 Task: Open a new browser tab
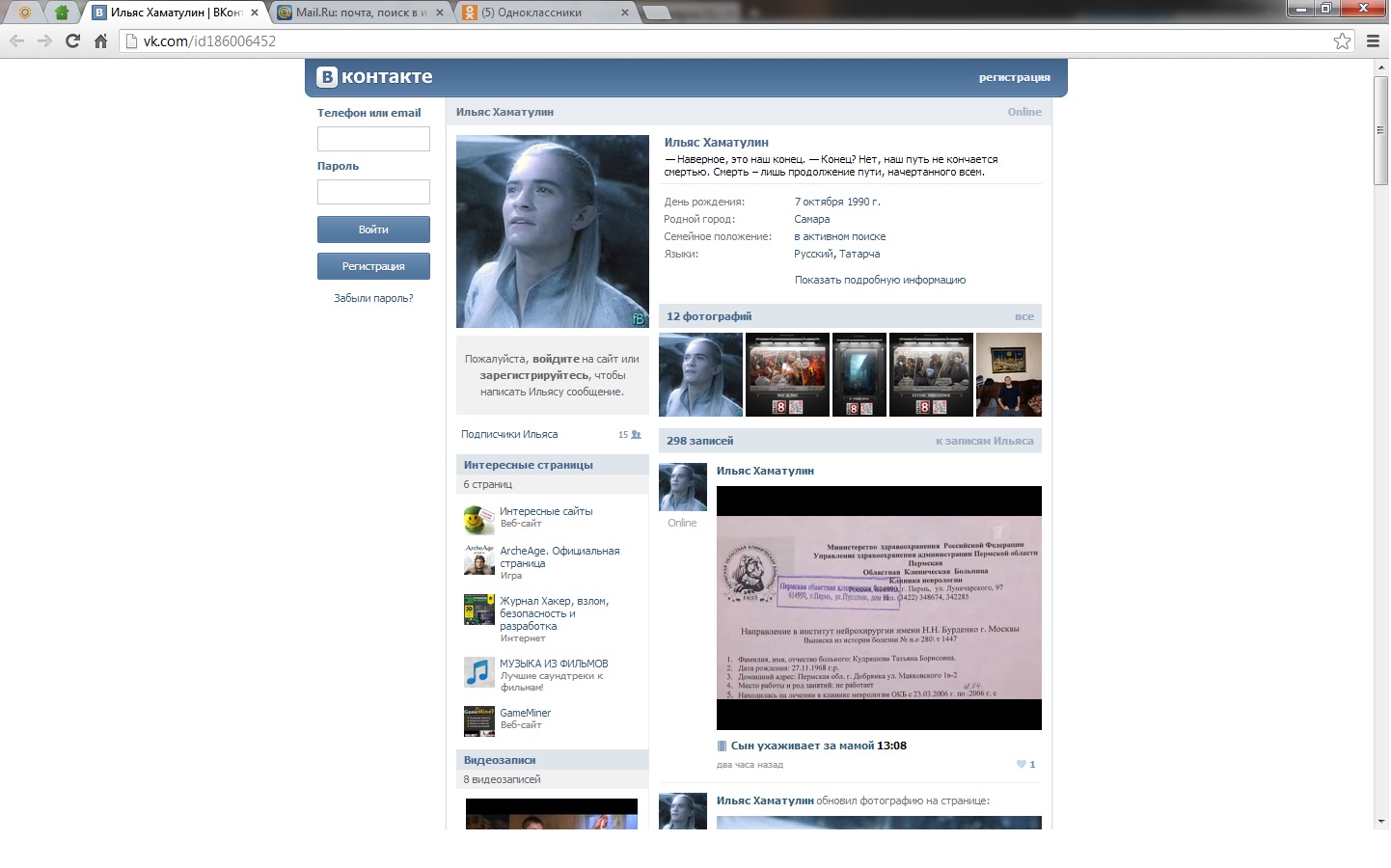pos(656,13)
